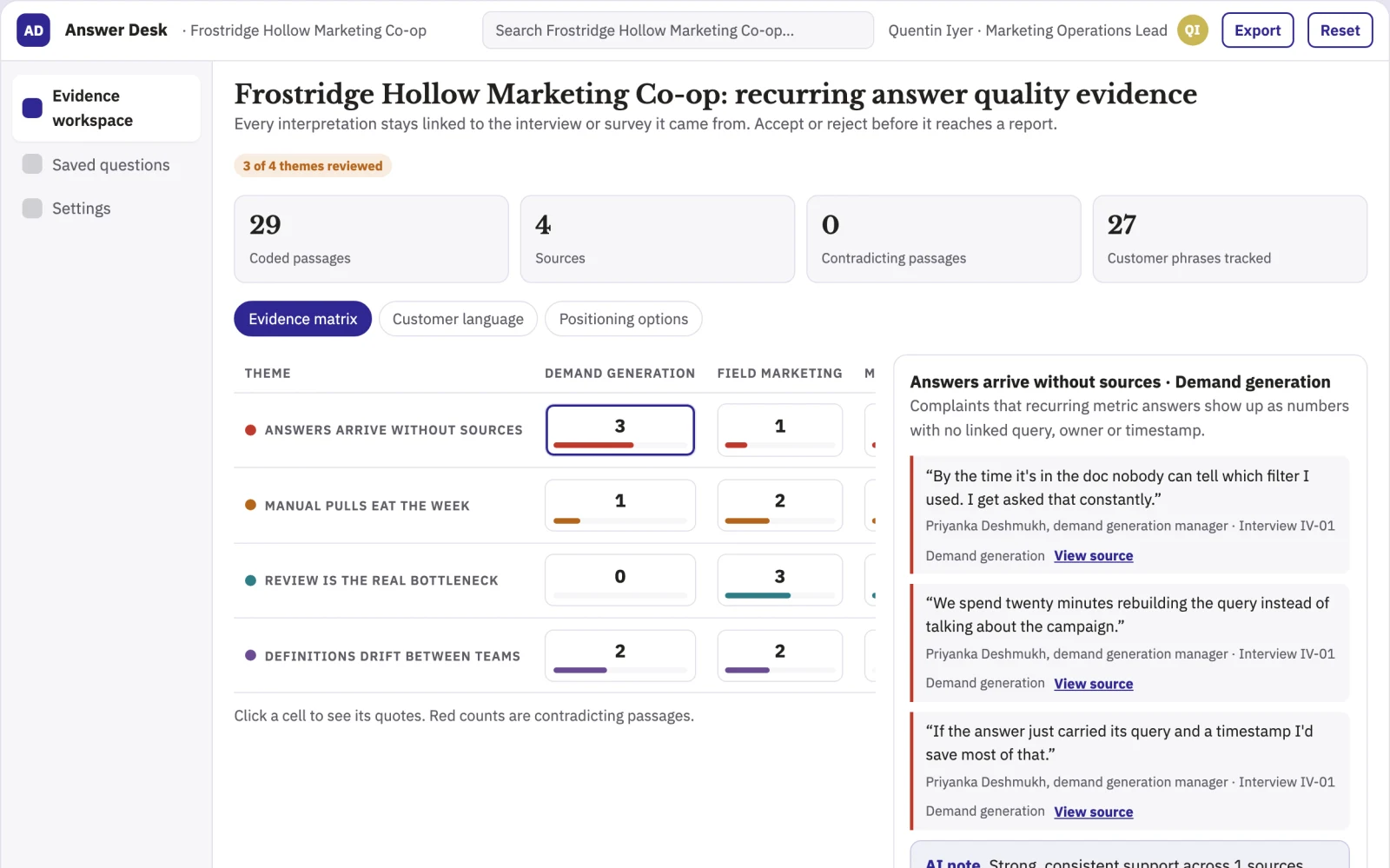Select Manual pulls eat the week Field marketing cell
Screen dimensions: 1390x868
pos(780,505)
